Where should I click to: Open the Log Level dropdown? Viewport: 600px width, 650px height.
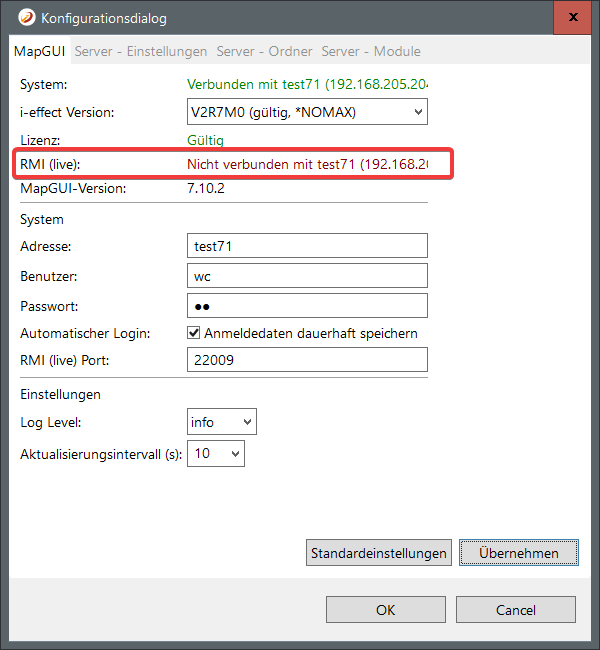pos(221,422)
